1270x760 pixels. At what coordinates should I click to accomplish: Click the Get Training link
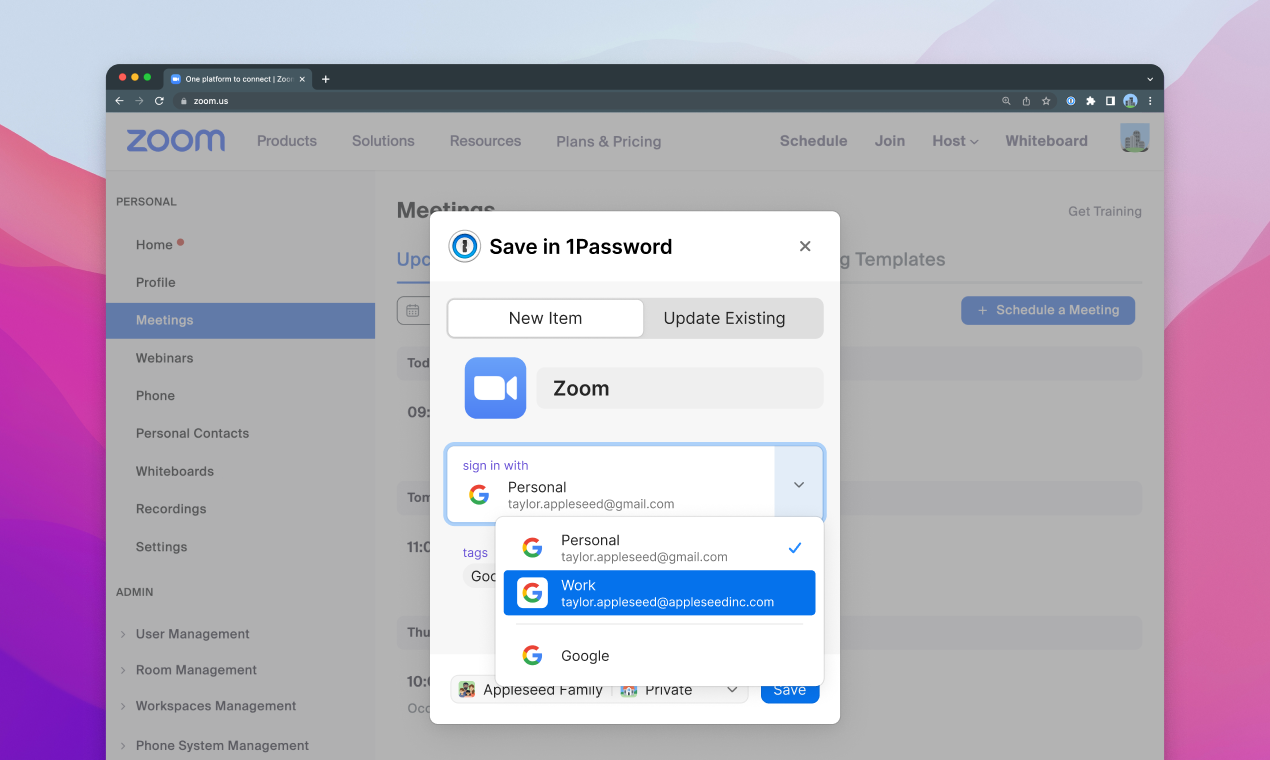coord(1105,211)
